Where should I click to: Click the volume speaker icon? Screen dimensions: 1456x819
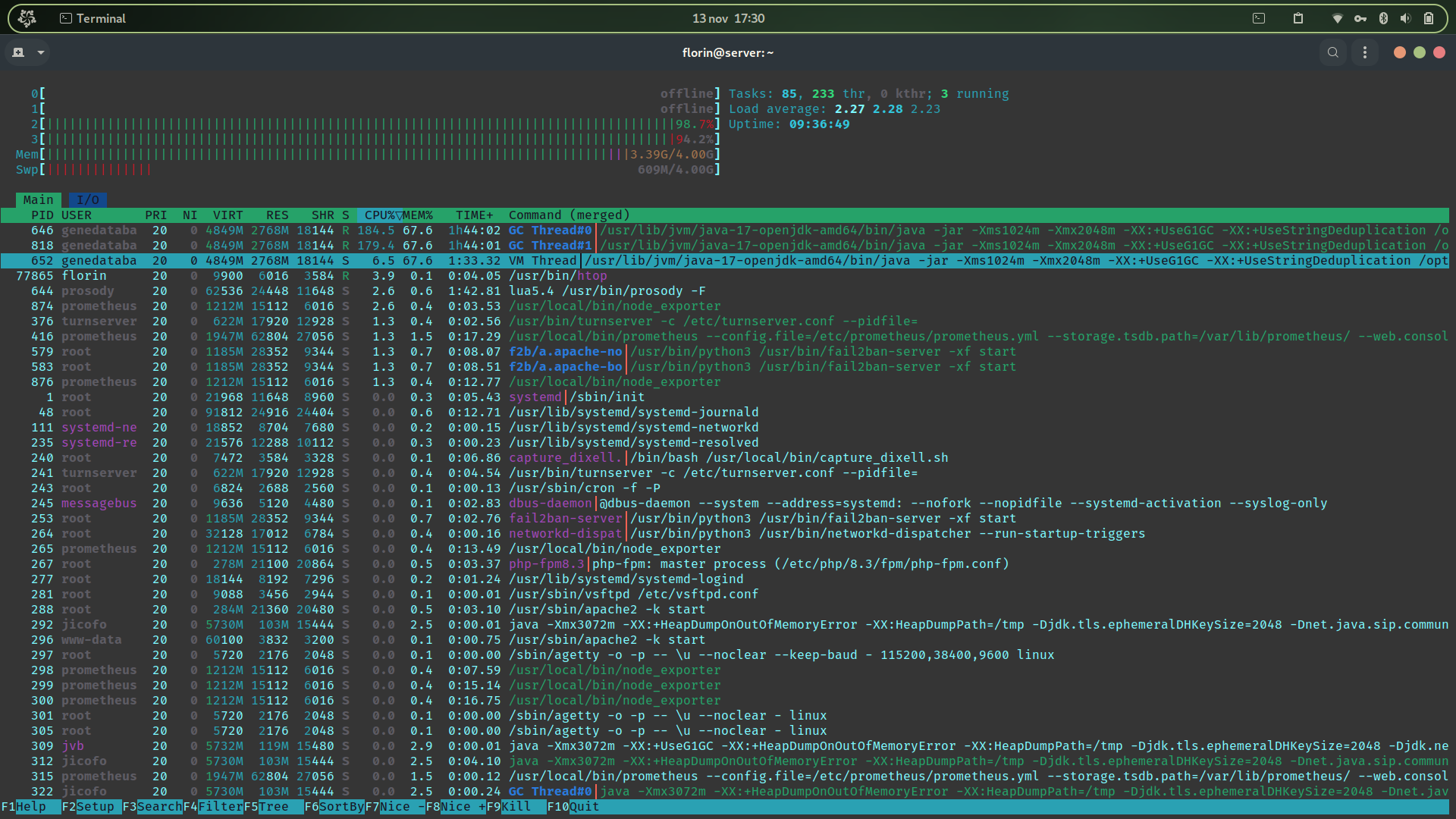pyautogui.click(x=1405, y=18)
